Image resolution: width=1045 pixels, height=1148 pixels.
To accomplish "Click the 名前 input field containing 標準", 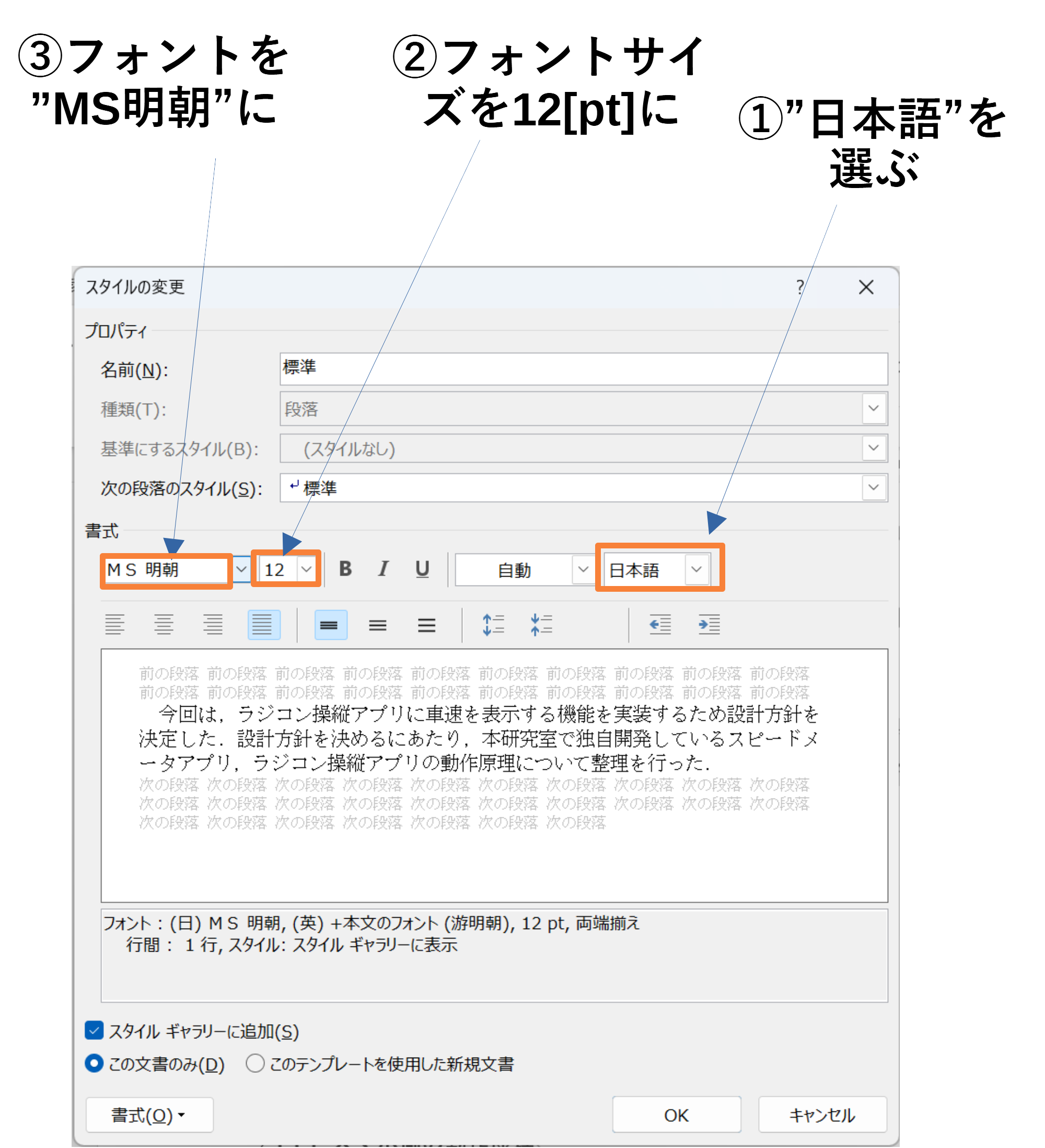I will (x=584, y=368).
